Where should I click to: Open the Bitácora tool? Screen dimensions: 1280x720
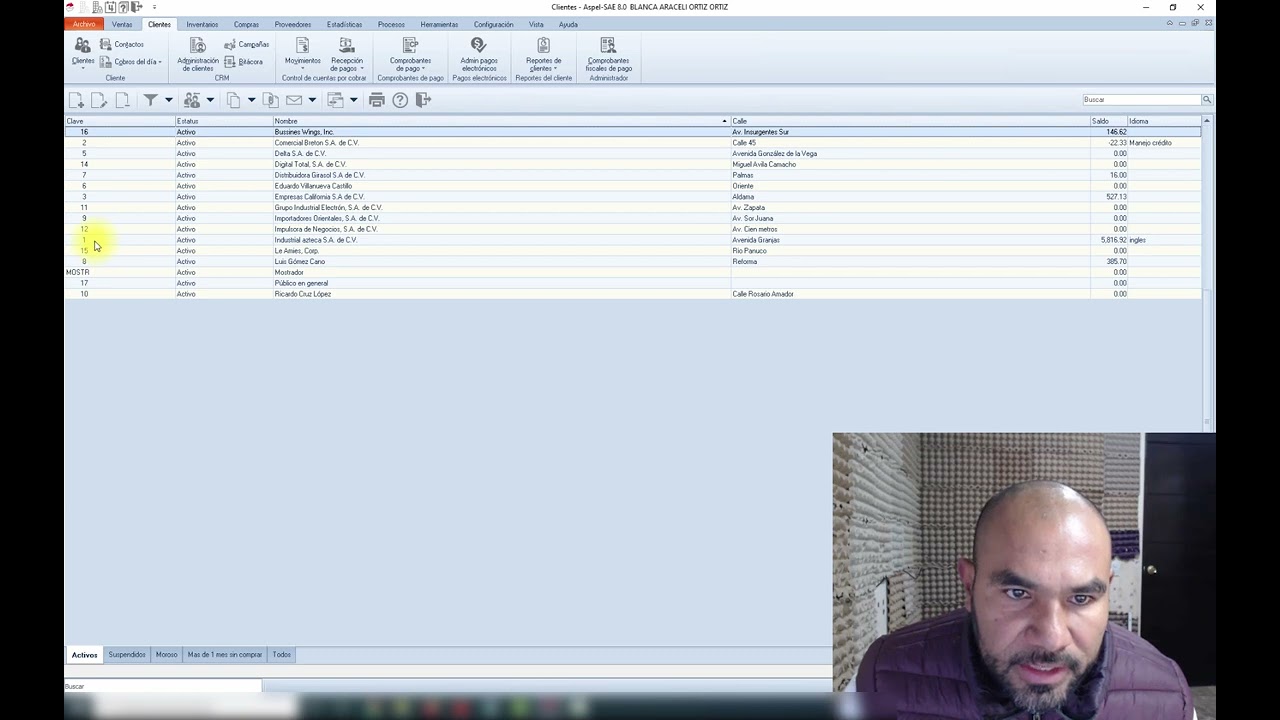[243, 62]
